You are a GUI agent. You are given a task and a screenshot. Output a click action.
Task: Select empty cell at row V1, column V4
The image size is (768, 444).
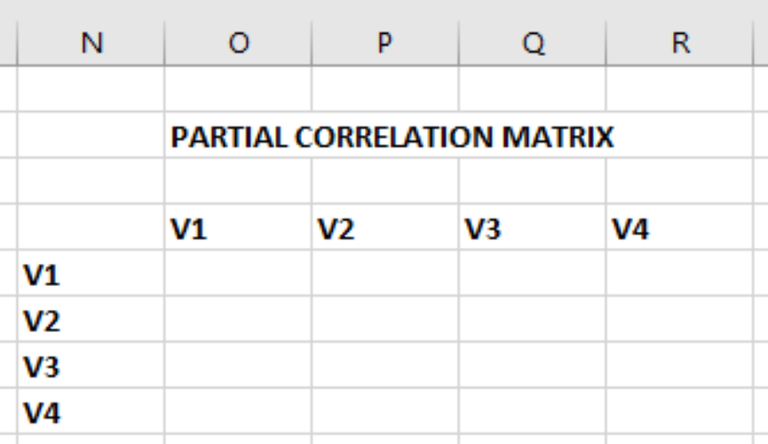(x=680, y=274)
